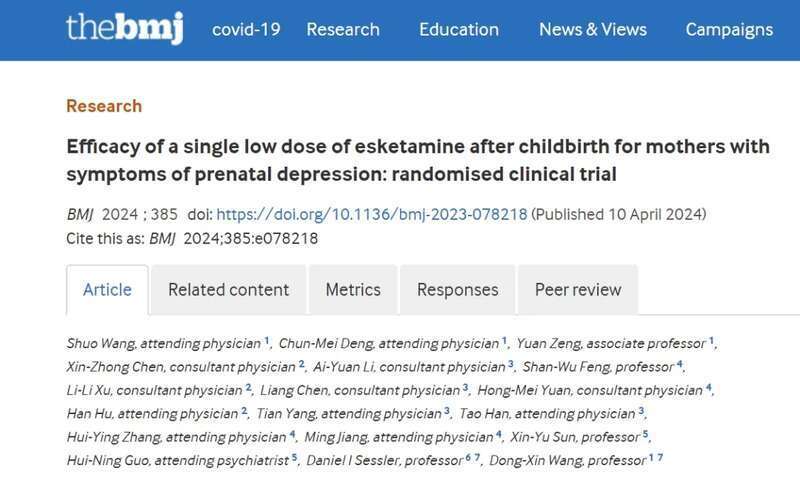
Task: Open the Research navigation menu
Action: (x=343, y=30)
